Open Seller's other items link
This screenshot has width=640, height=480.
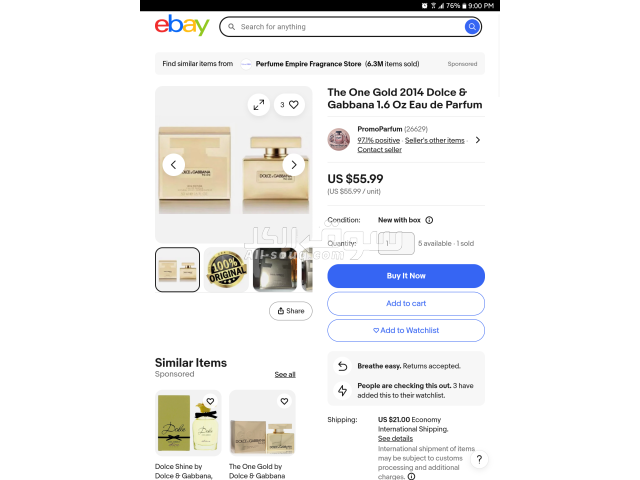coord(434,140)
